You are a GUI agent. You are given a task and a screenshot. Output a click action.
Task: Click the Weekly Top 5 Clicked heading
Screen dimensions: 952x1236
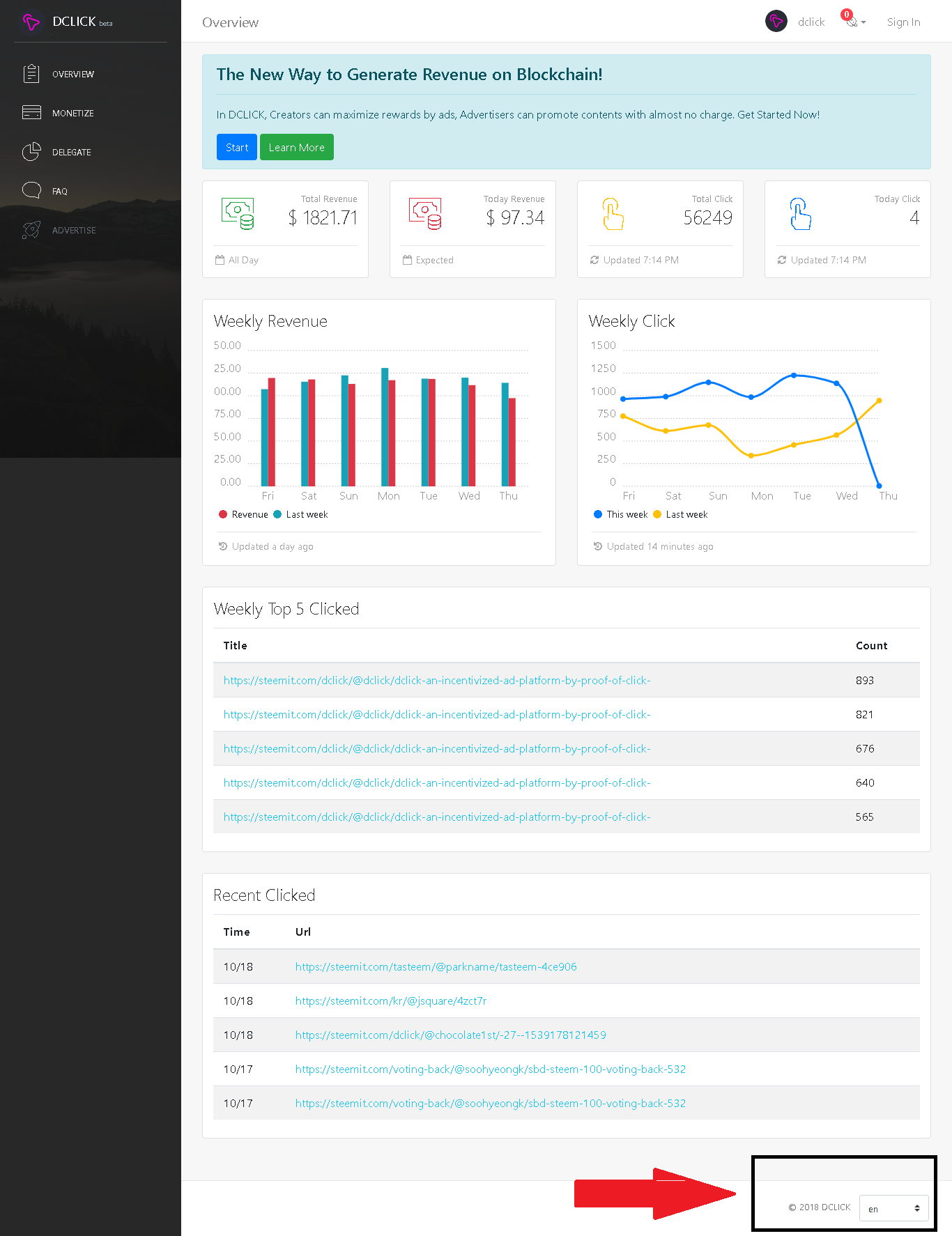point(286,609)
